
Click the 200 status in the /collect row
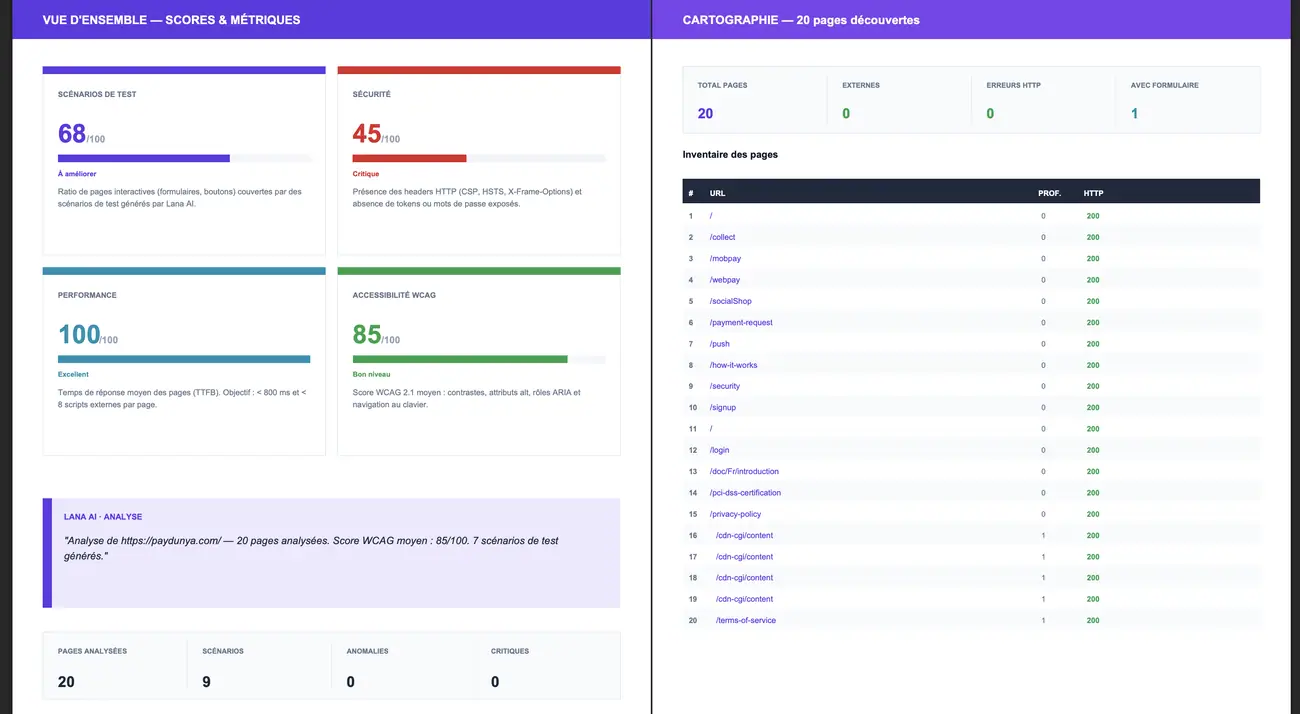[x=1093, y=237]
